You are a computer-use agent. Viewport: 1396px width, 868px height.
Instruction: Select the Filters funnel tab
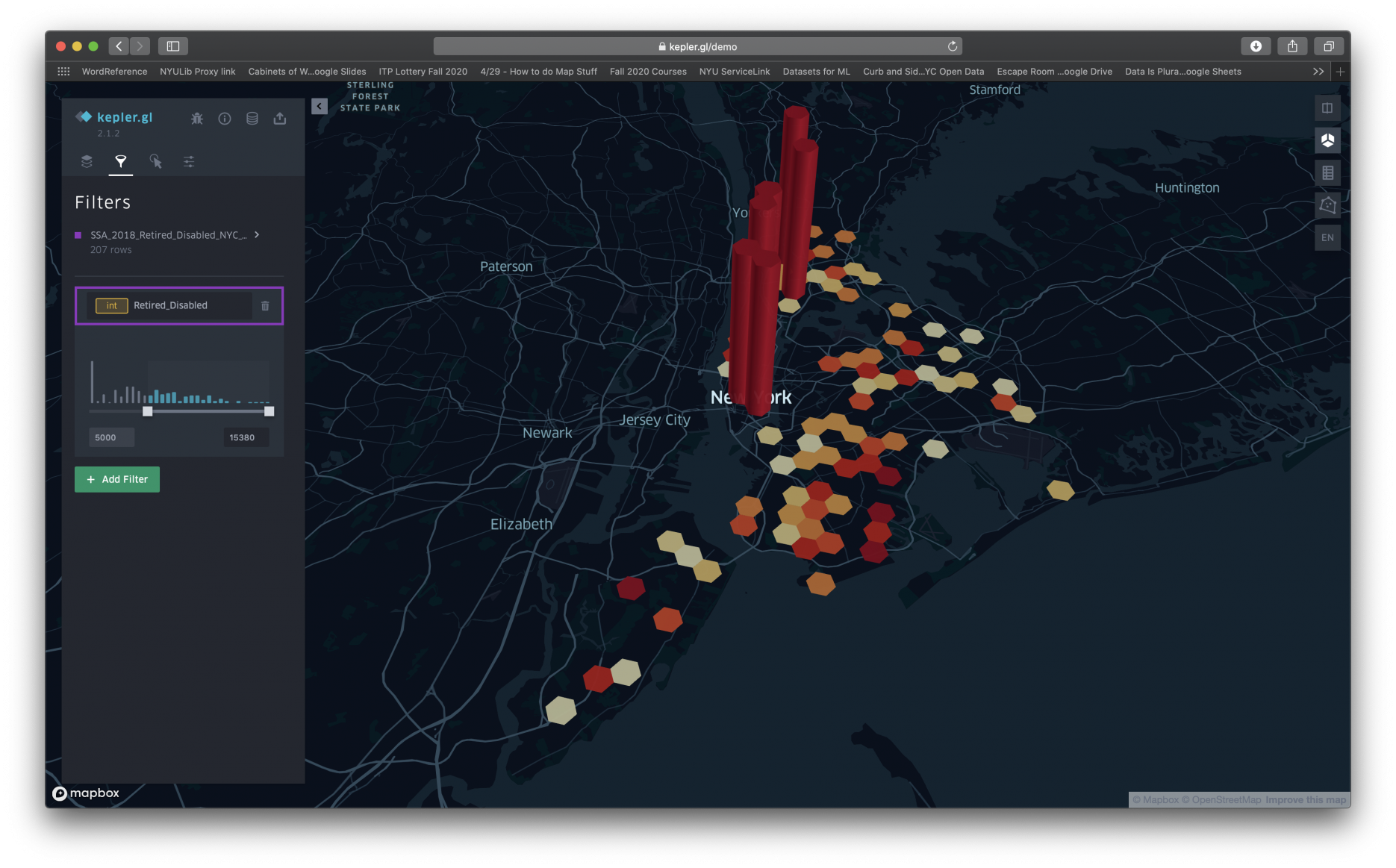point(121,161)
